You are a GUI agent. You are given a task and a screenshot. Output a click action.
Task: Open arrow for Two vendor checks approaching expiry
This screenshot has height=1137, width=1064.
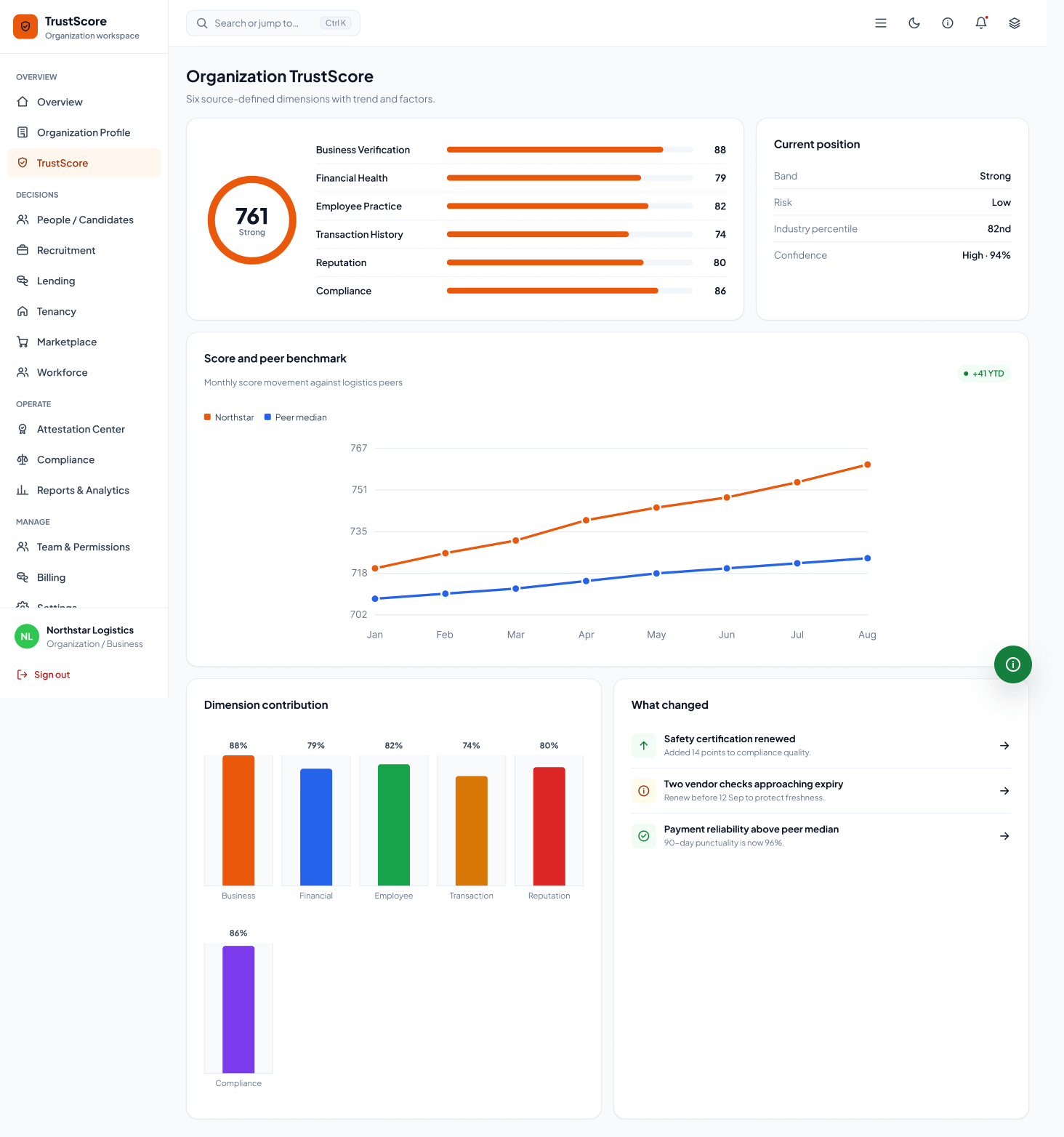point(1004,791)
